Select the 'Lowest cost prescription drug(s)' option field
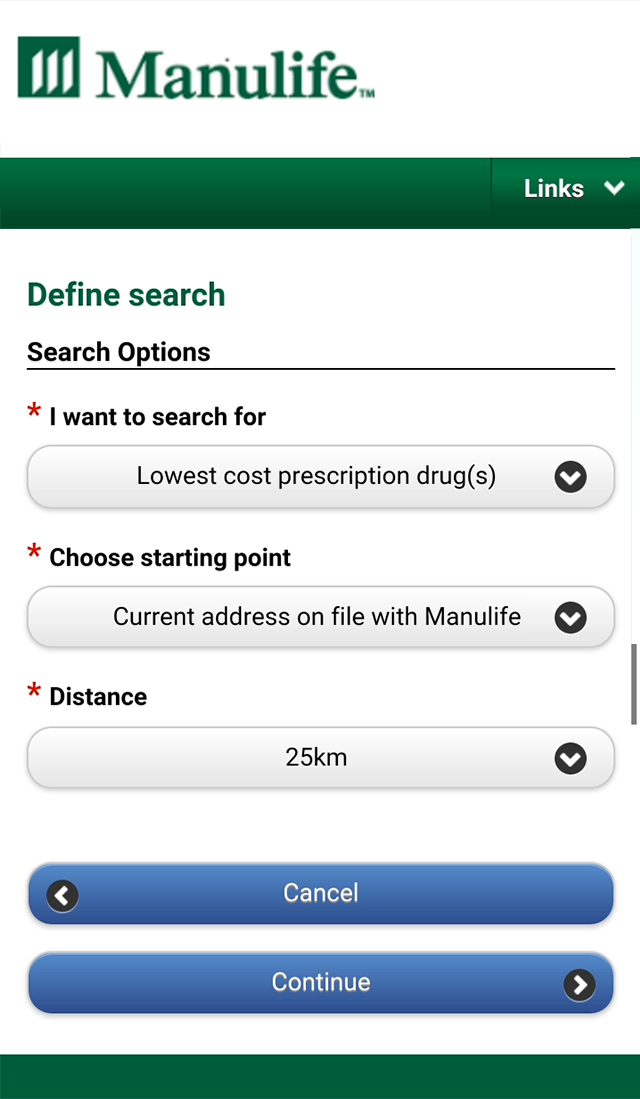 click(320, 477)
